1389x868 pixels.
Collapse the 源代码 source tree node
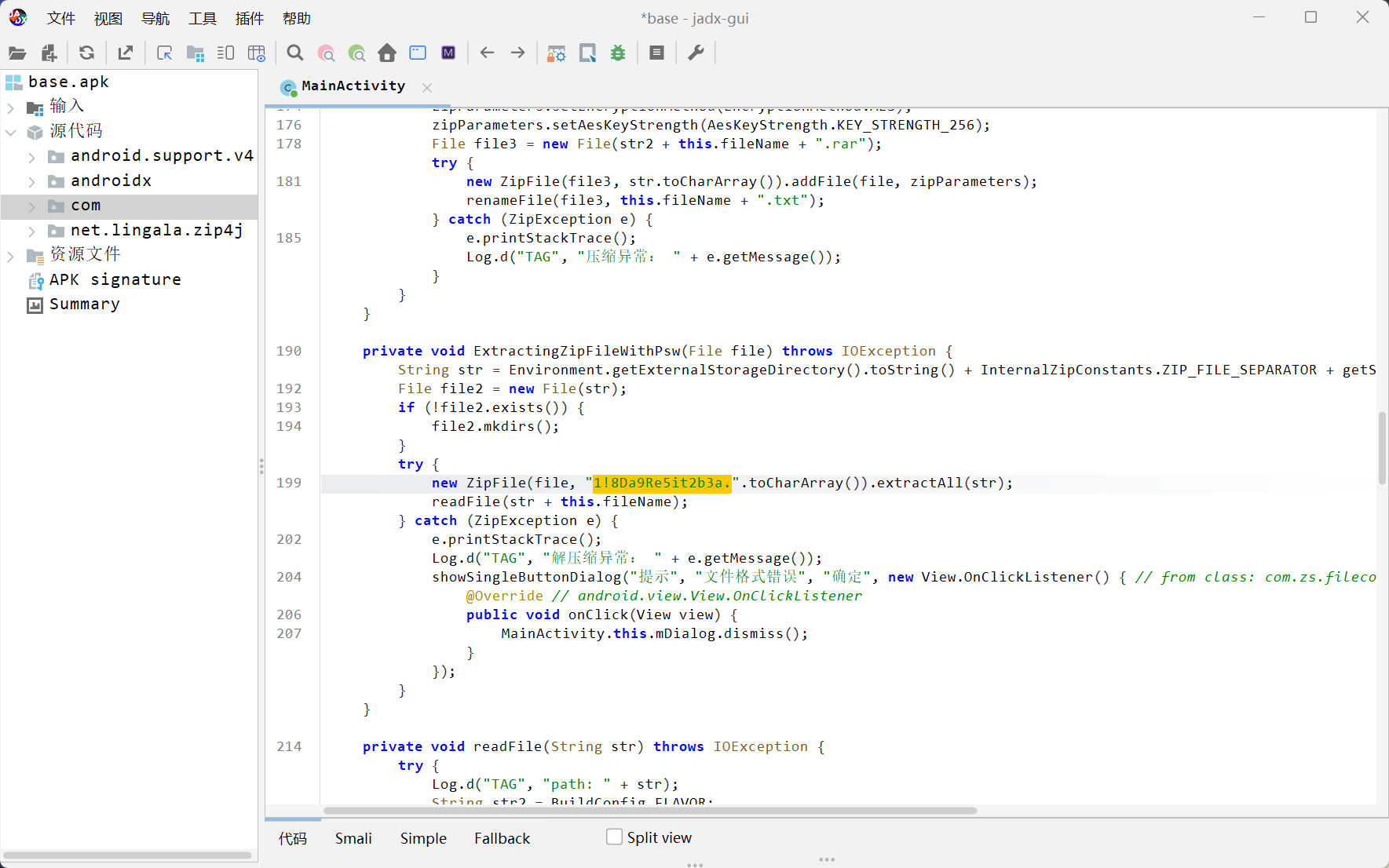pos(11,132)
